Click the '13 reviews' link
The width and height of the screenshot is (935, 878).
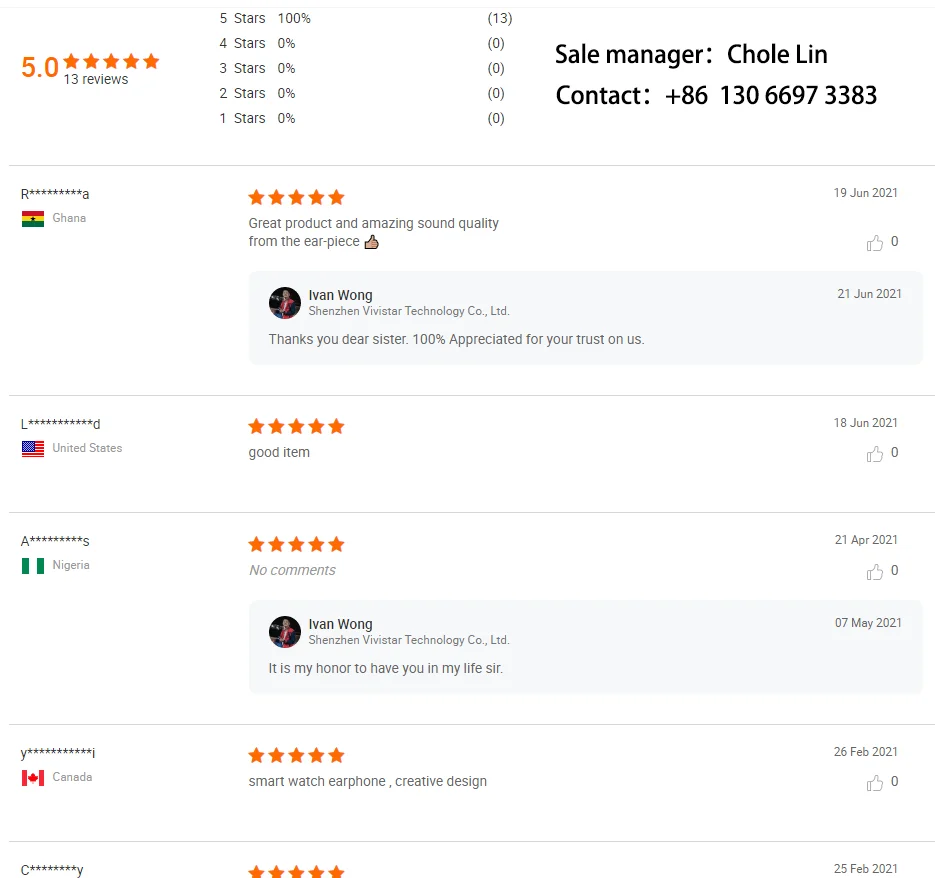[x=96, y=80]
